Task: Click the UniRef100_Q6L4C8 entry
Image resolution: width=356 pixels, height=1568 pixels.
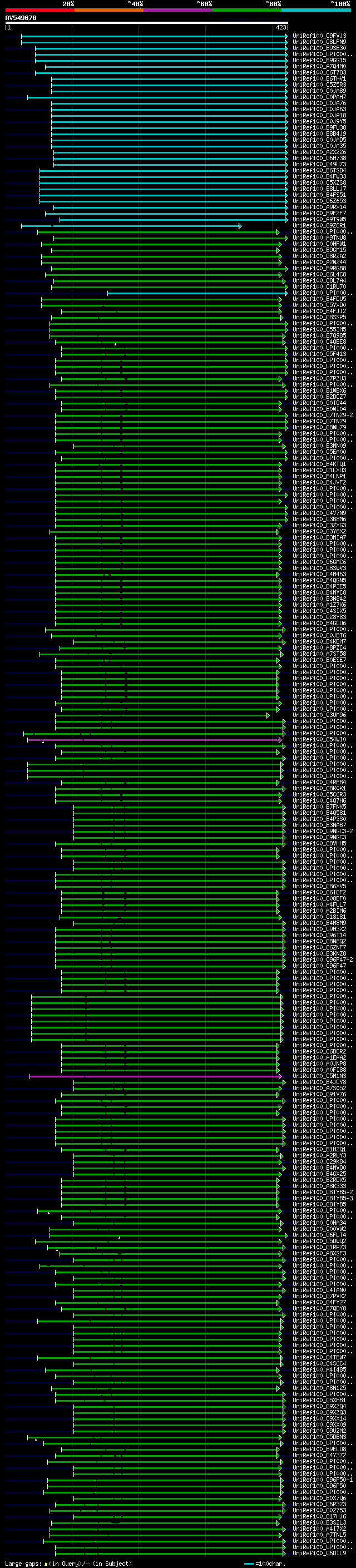Action: click(x=319, y=275)
